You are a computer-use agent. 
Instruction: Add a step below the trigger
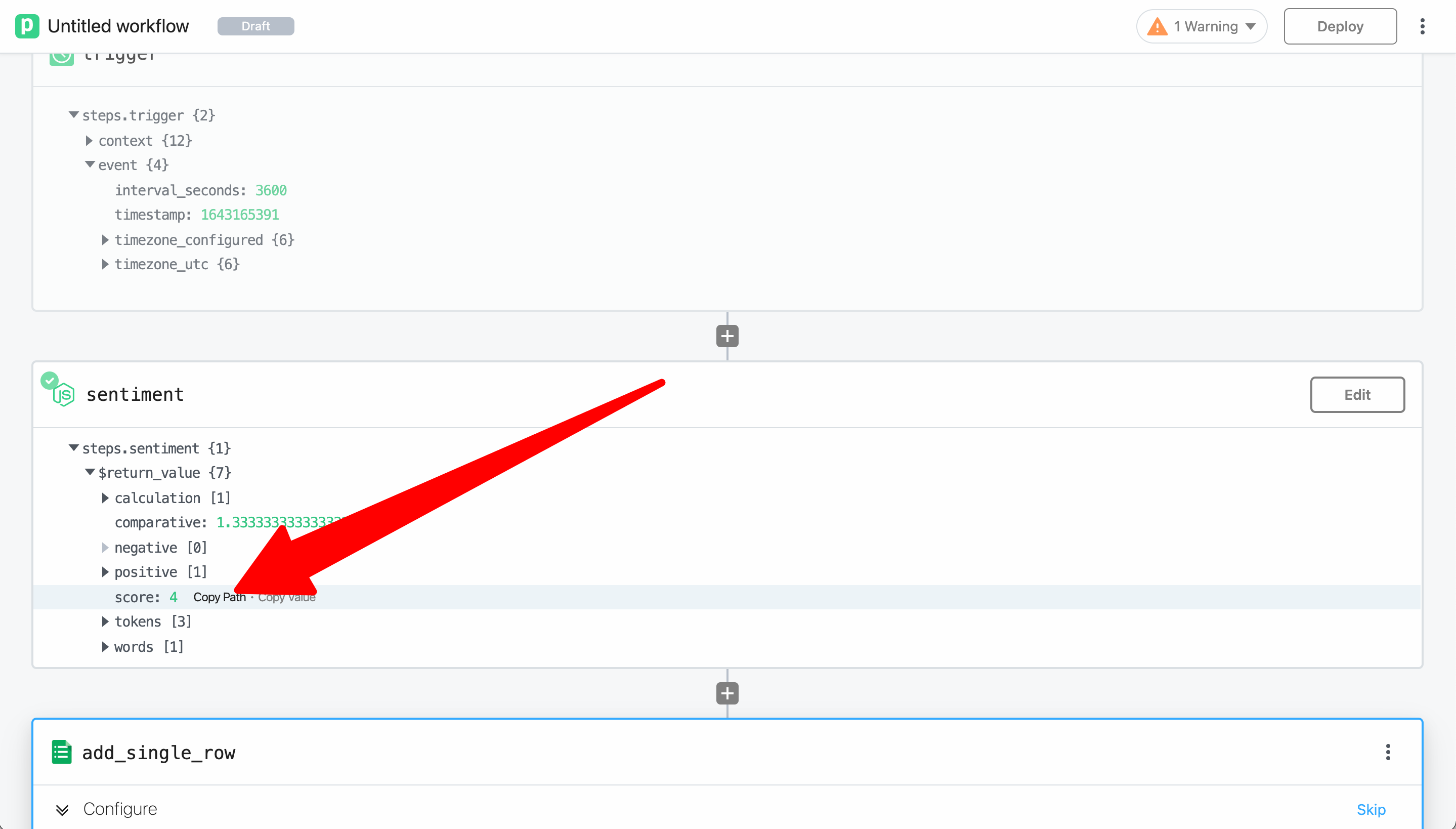pos(727,336)
